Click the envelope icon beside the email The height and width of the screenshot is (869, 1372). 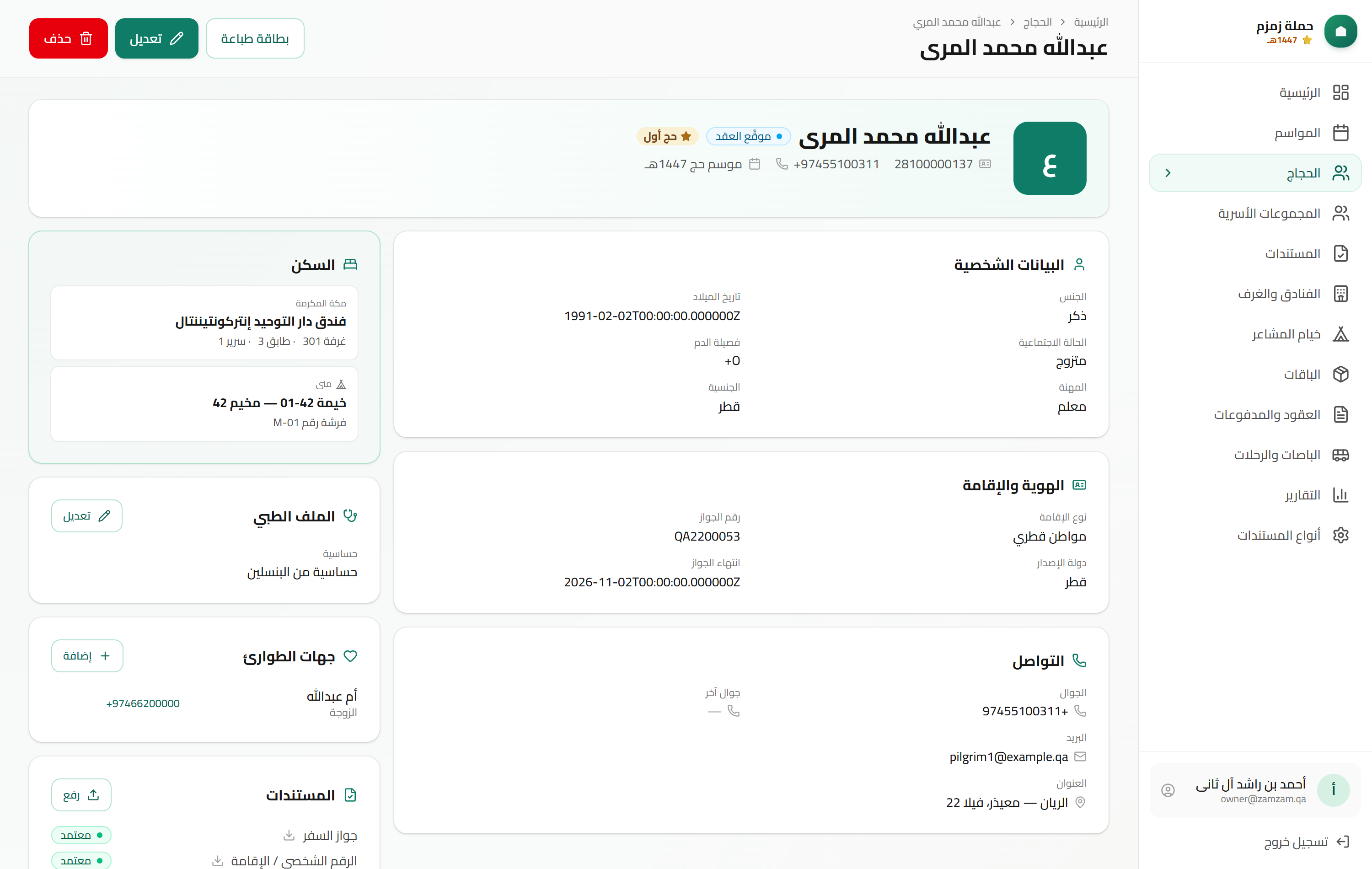point(1080,757)
